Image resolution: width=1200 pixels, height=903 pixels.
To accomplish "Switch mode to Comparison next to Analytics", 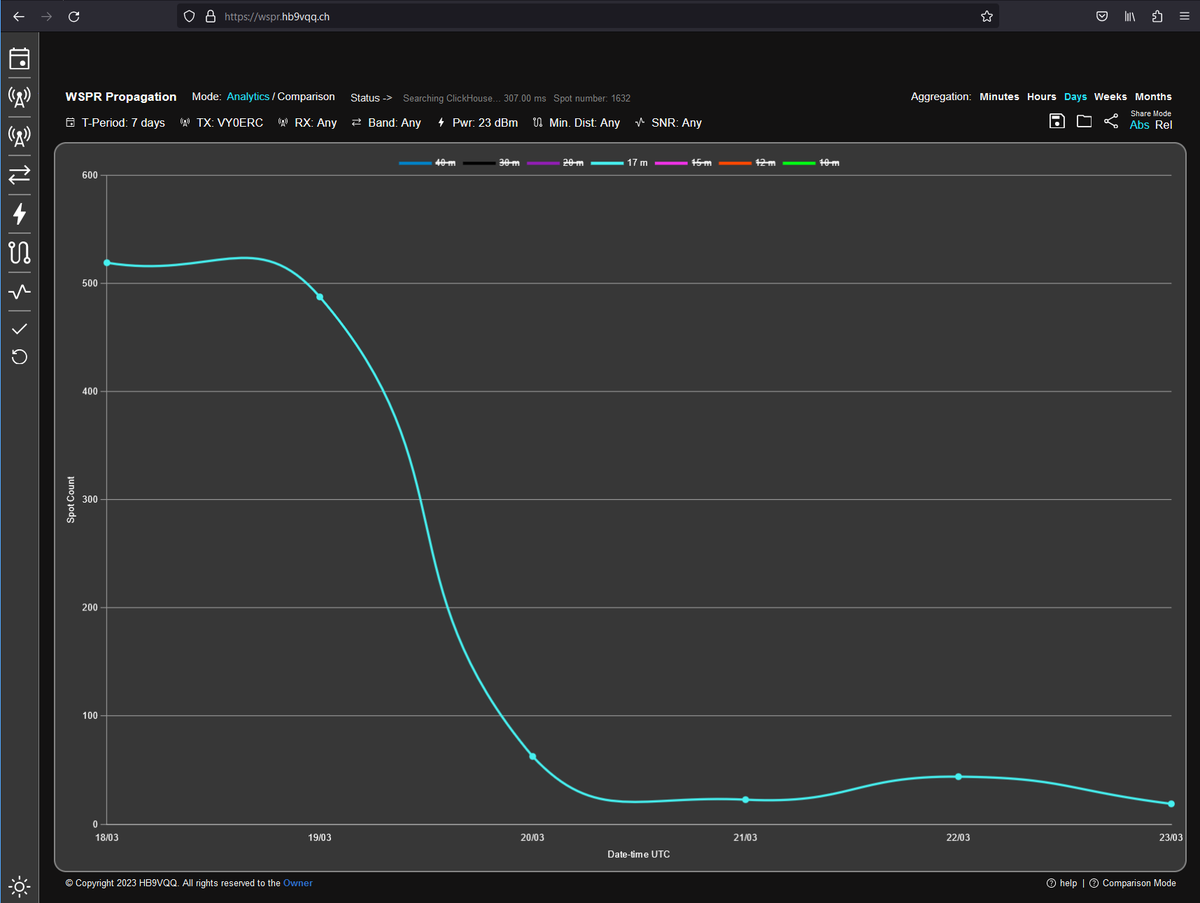I will [306, 97].
